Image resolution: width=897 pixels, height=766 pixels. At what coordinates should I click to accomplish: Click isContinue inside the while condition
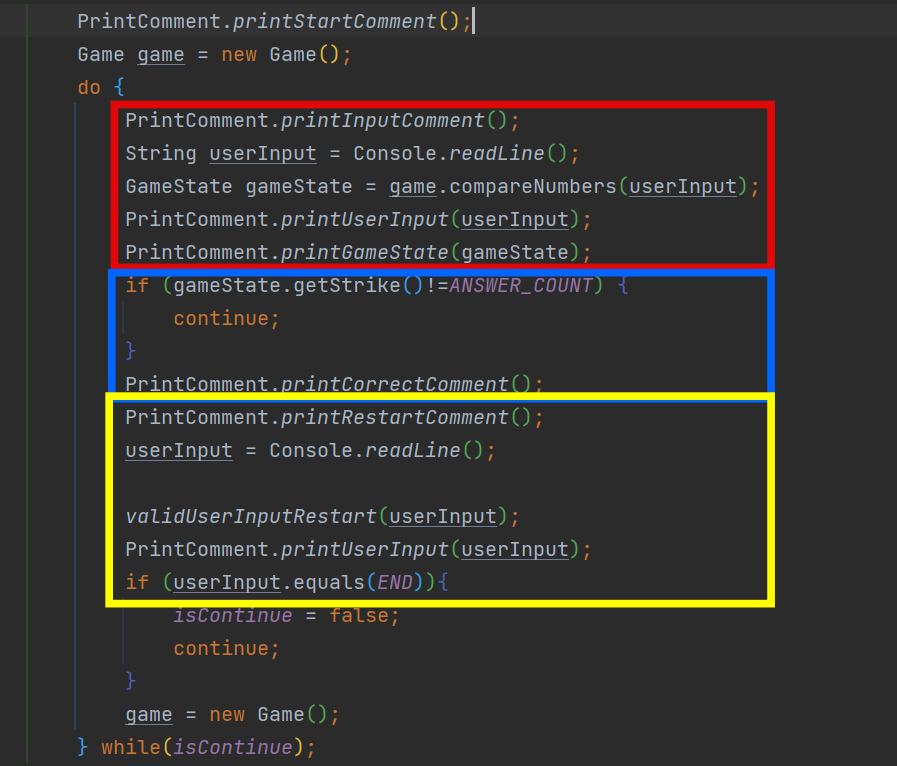tap(233, 747)
